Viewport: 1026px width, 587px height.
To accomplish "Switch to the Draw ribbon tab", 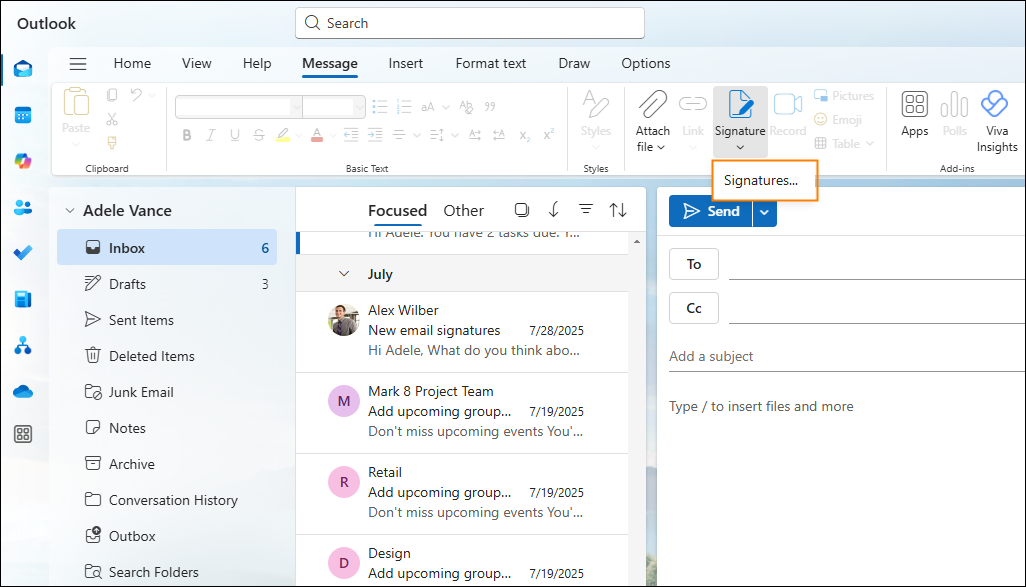I will [574, 63].
